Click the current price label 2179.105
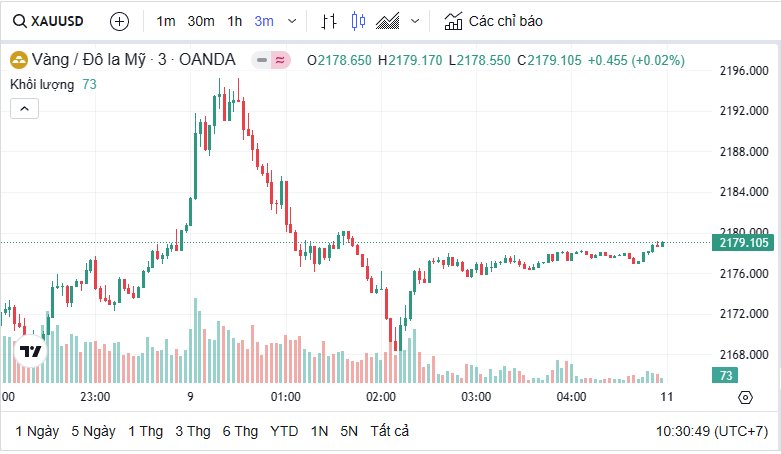 point(742,243)
